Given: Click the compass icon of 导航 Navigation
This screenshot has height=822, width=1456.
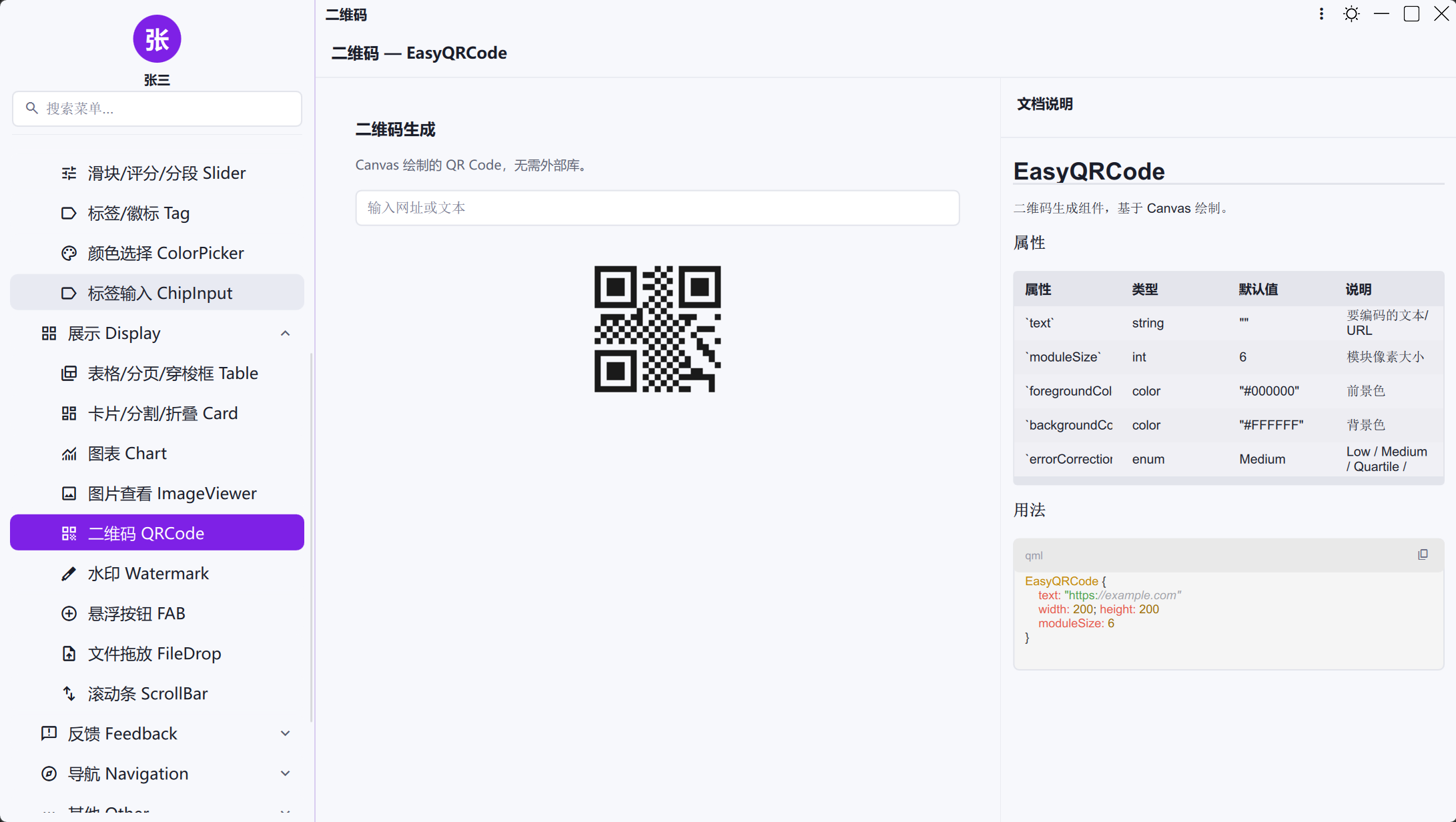Looking at the screenshot, I should pyautogui.click(x=49, y=774).
